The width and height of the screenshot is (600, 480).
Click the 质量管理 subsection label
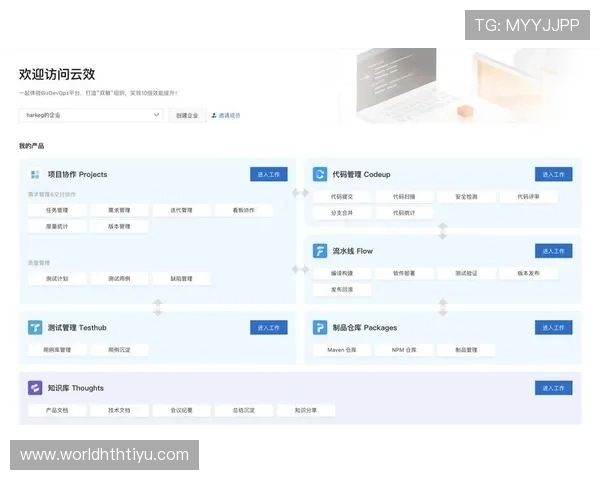coord(39,263)
